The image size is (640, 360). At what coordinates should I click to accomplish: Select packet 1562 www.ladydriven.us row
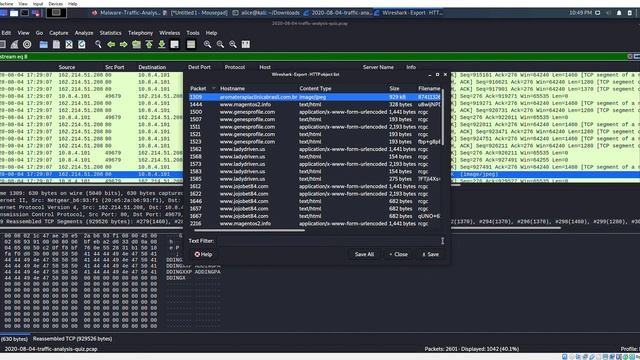pyautogui.click(x=315, y=149)
